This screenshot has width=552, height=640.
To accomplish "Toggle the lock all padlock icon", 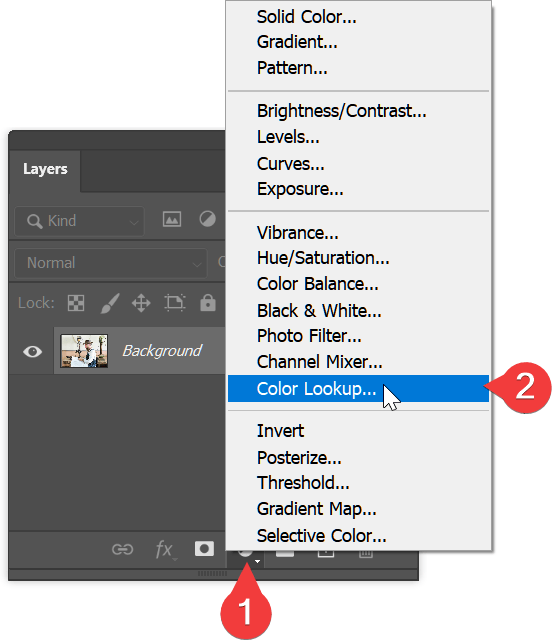I will pos(208,302).
